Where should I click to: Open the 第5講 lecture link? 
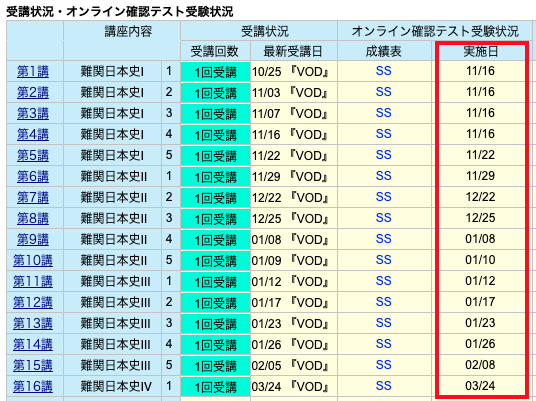tap(33, 156)
